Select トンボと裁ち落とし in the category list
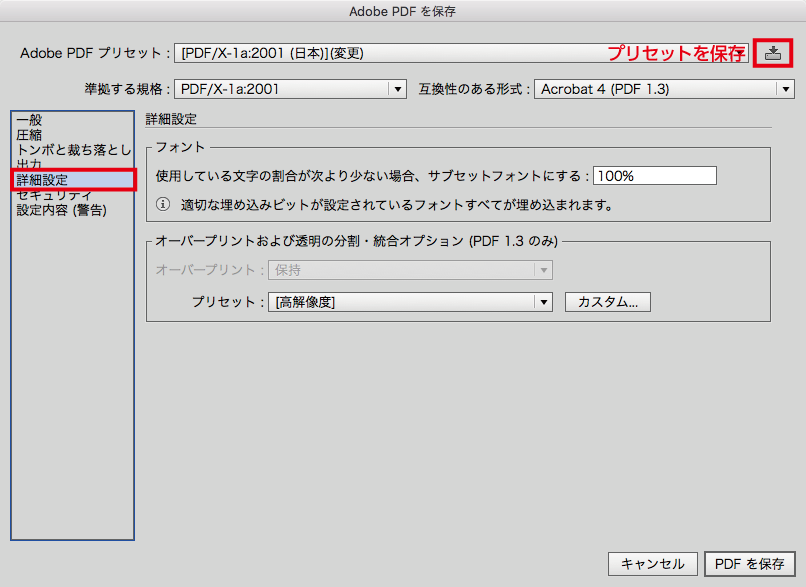806x587 pixels. click(74, 150)
